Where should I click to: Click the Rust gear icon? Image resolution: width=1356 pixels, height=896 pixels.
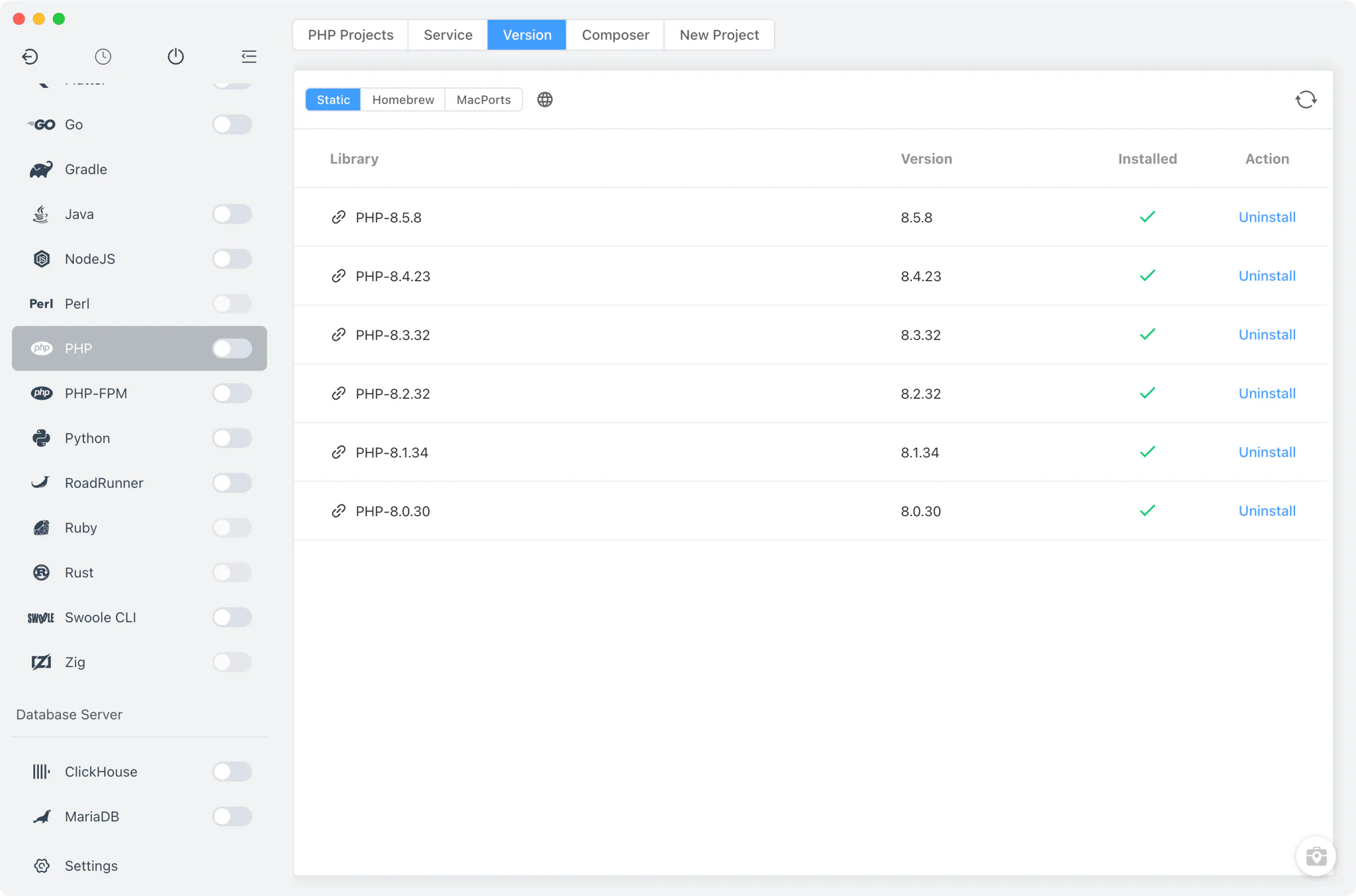41,572
